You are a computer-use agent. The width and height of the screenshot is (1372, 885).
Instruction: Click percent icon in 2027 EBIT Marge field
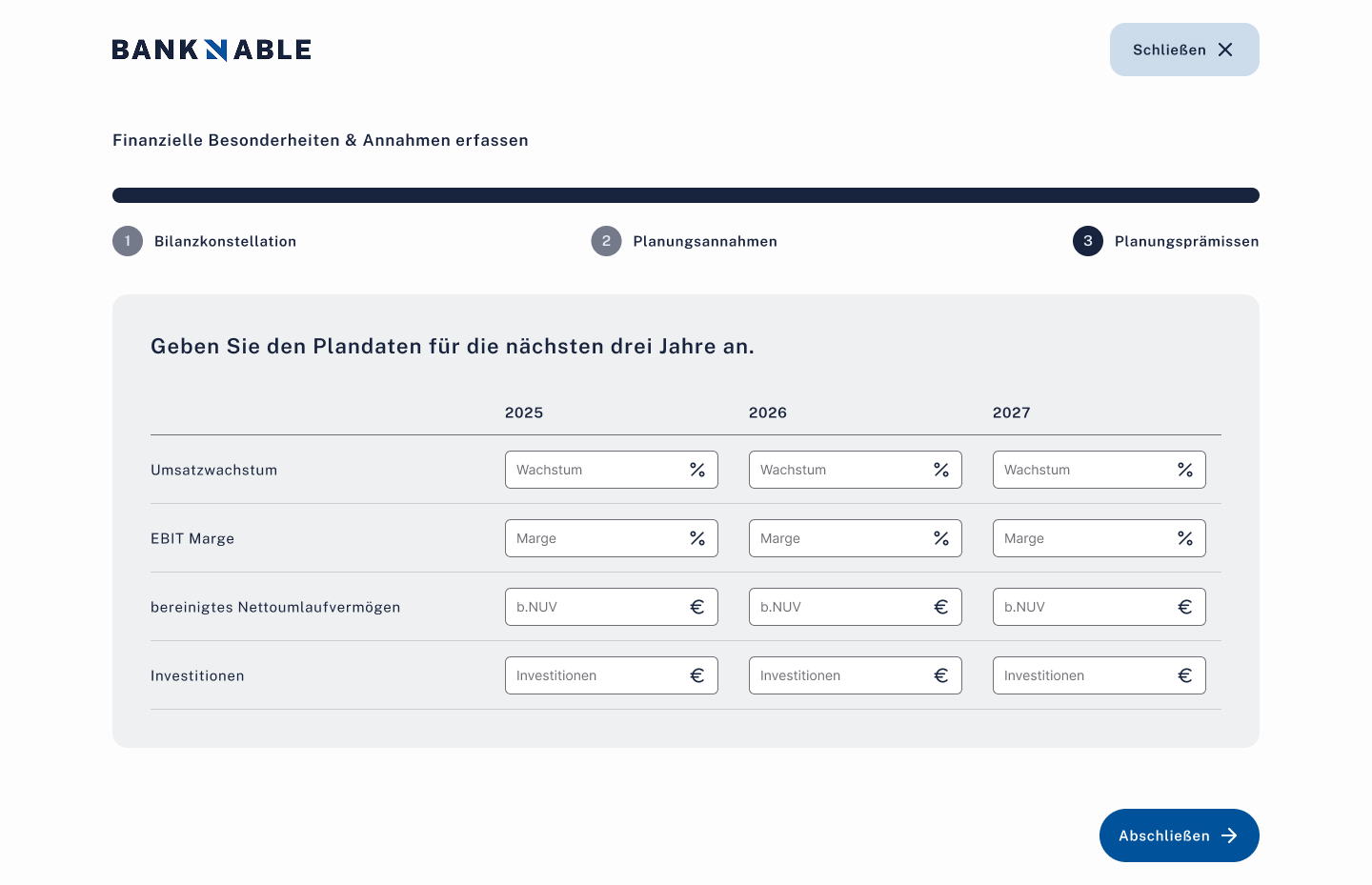(1185, 538)
